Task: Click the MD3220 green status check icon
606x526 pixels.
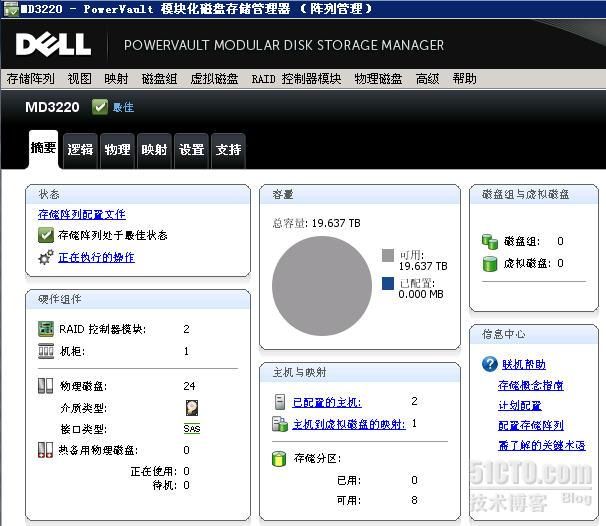Action: [100, 107]
